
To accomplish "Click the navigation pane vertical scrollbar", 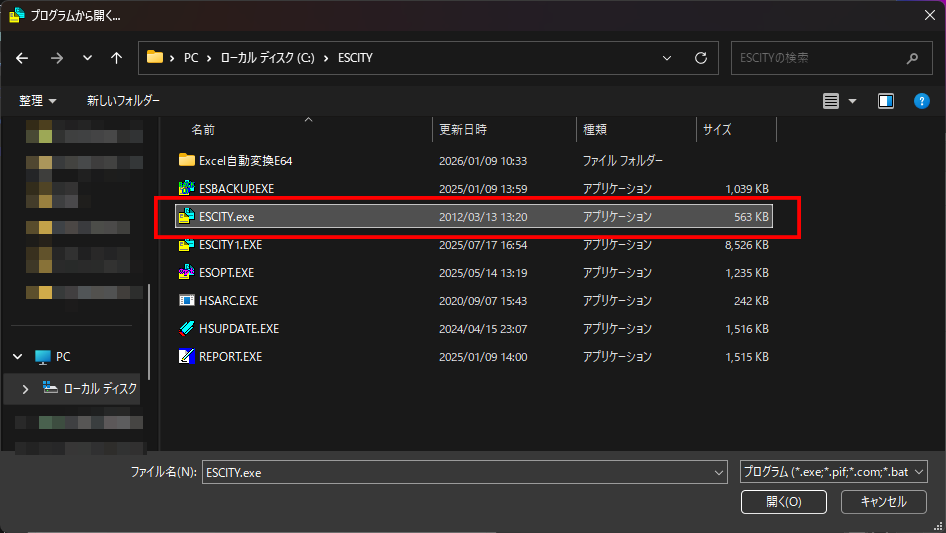I will (149, 332).
